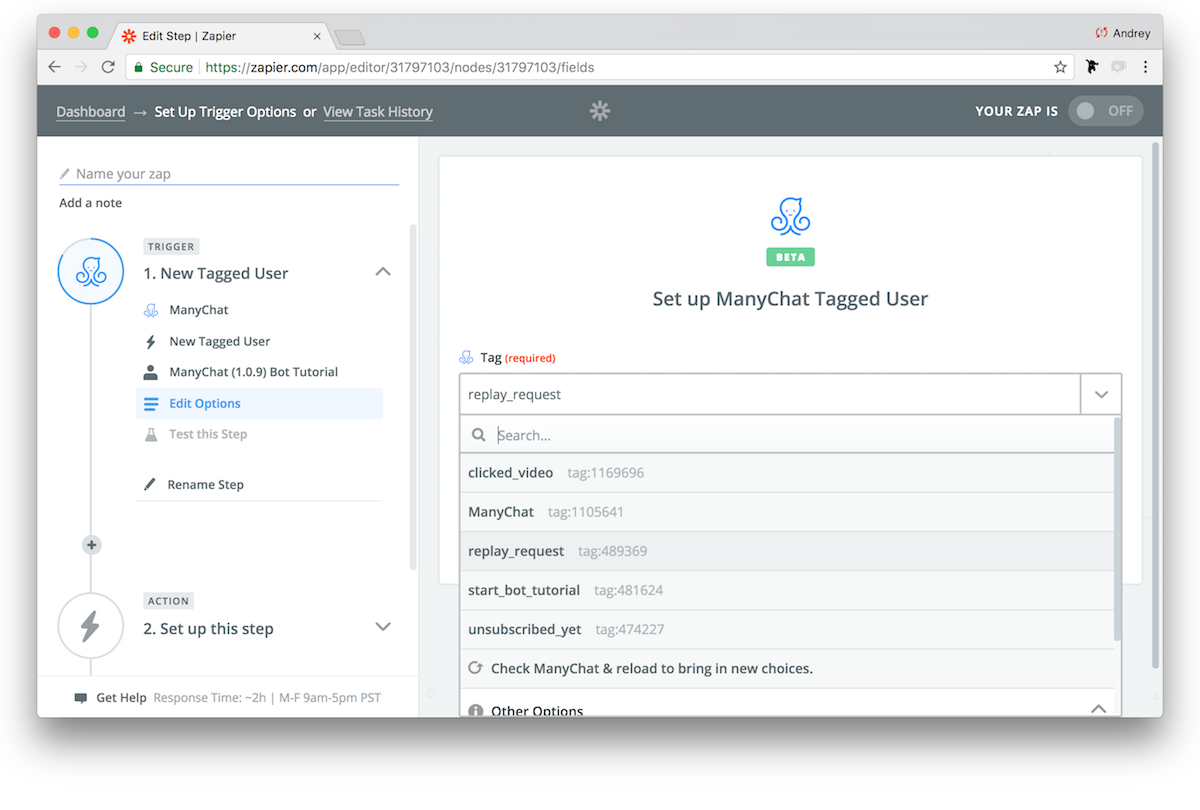
Task: Open the Andrey Chrome profile button
Action: (1123, 33)
